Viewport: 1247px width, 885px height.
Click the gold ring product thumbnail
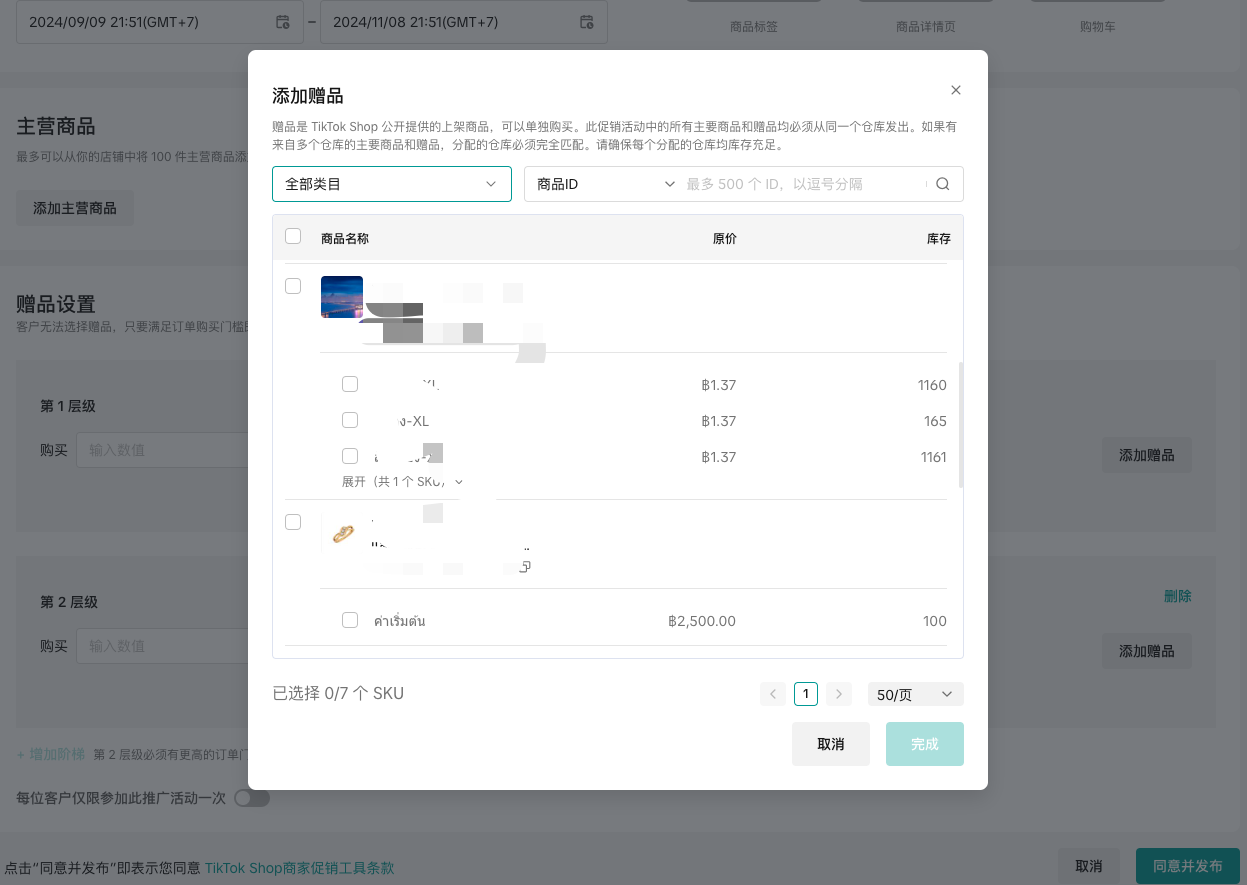(342, 534)
